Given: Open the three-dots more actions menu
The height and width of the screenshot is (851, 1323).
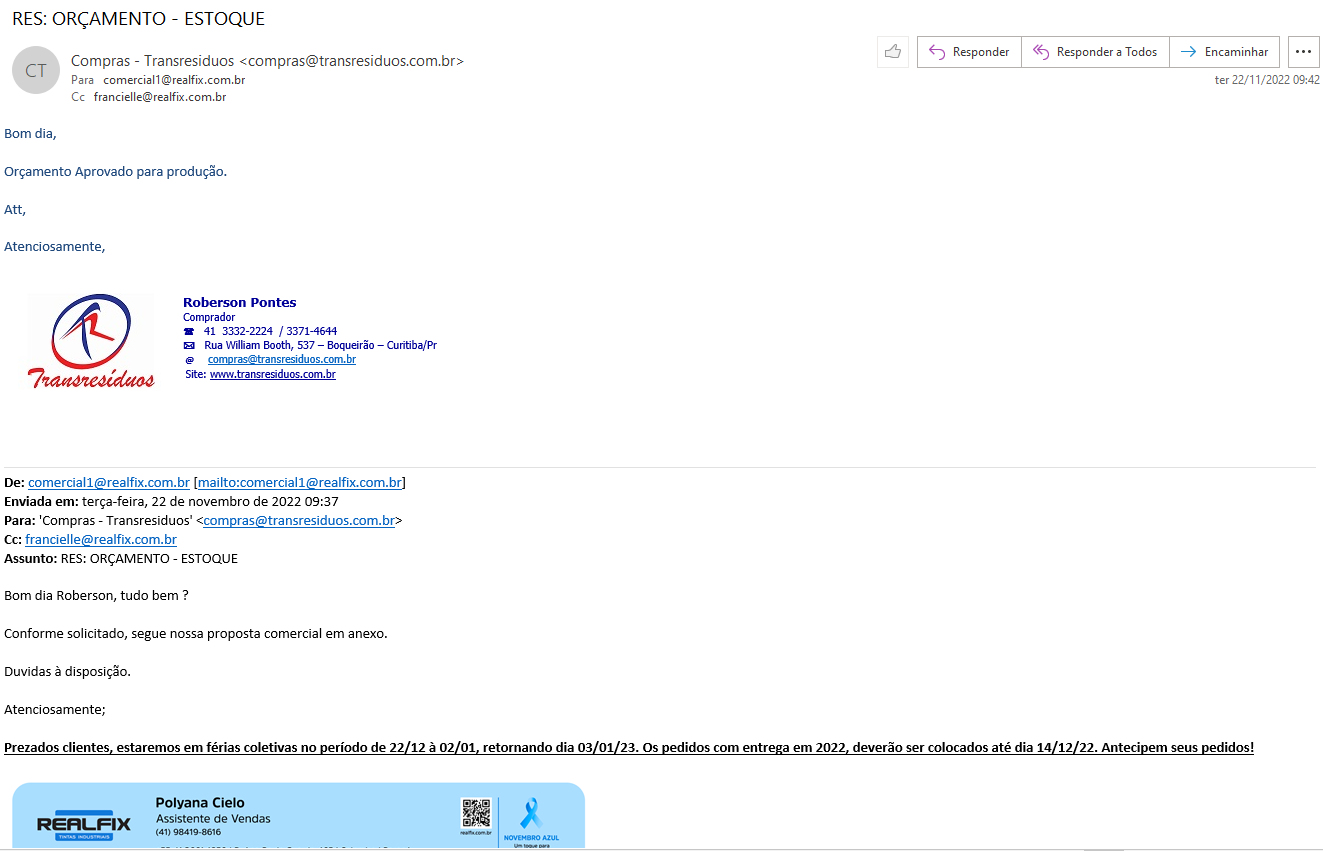Looking at the screenshot, I should pos(1302,52).
